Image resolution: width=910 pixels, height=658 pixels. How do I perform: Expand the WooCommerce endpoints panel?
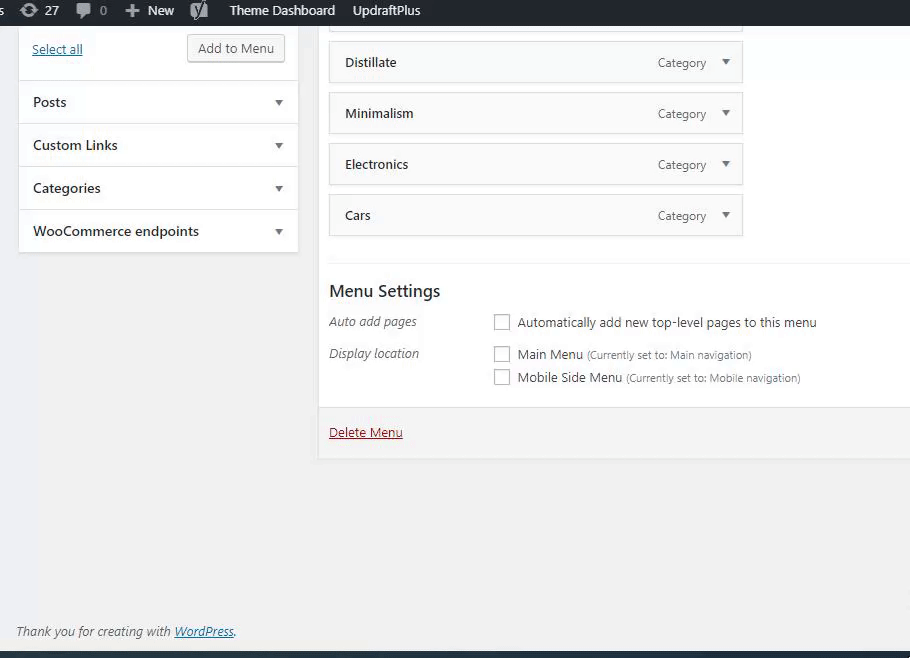pyautogui.click(x=279, y=231)
